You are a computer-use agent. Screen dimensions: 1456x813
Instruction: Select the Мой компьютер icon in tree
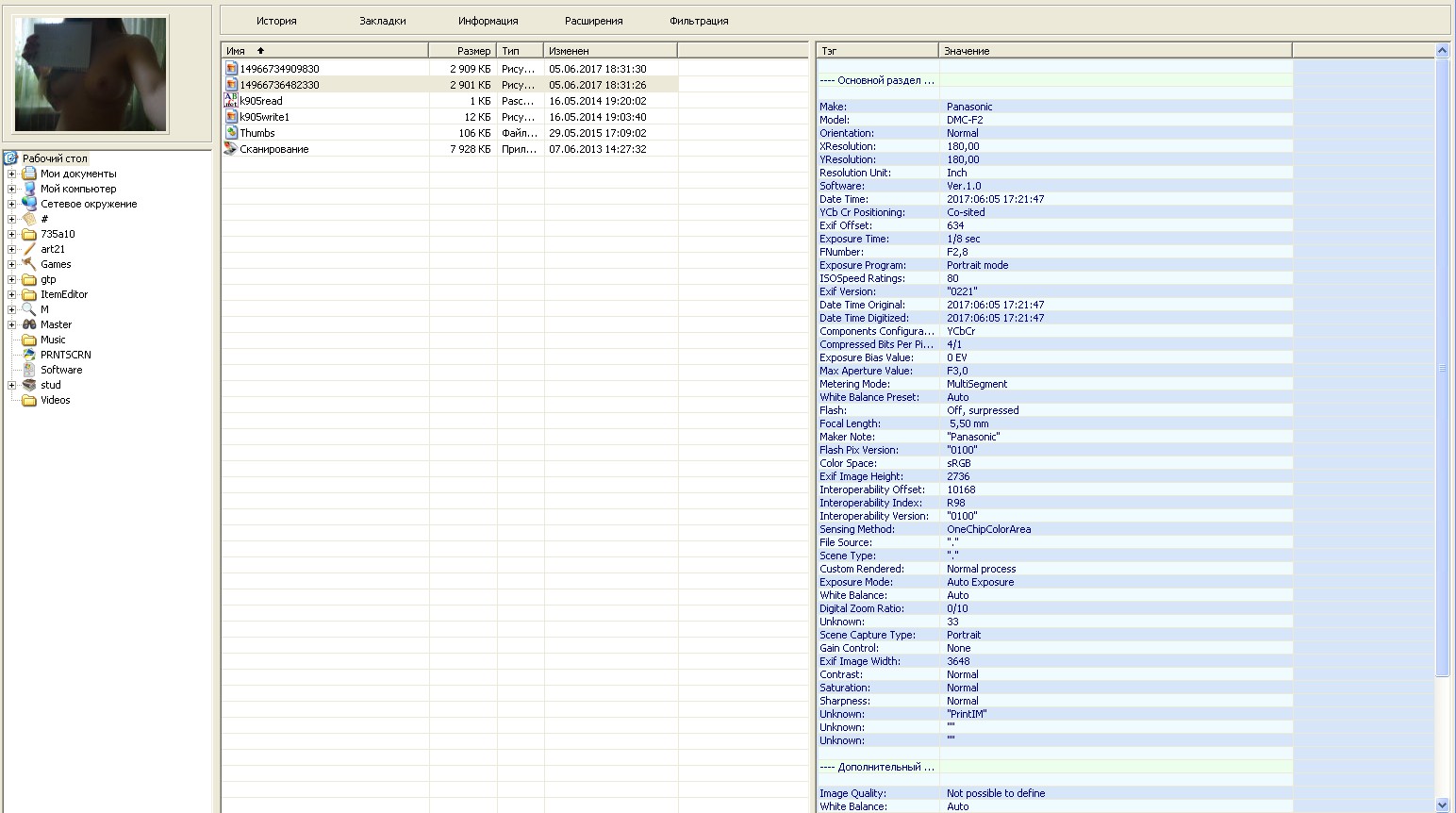coord(29,189)
